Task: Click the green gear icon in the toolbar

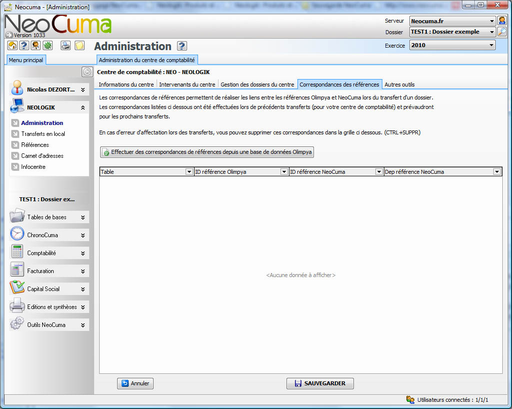Action: pyautogui.click(x=48, y=45)
